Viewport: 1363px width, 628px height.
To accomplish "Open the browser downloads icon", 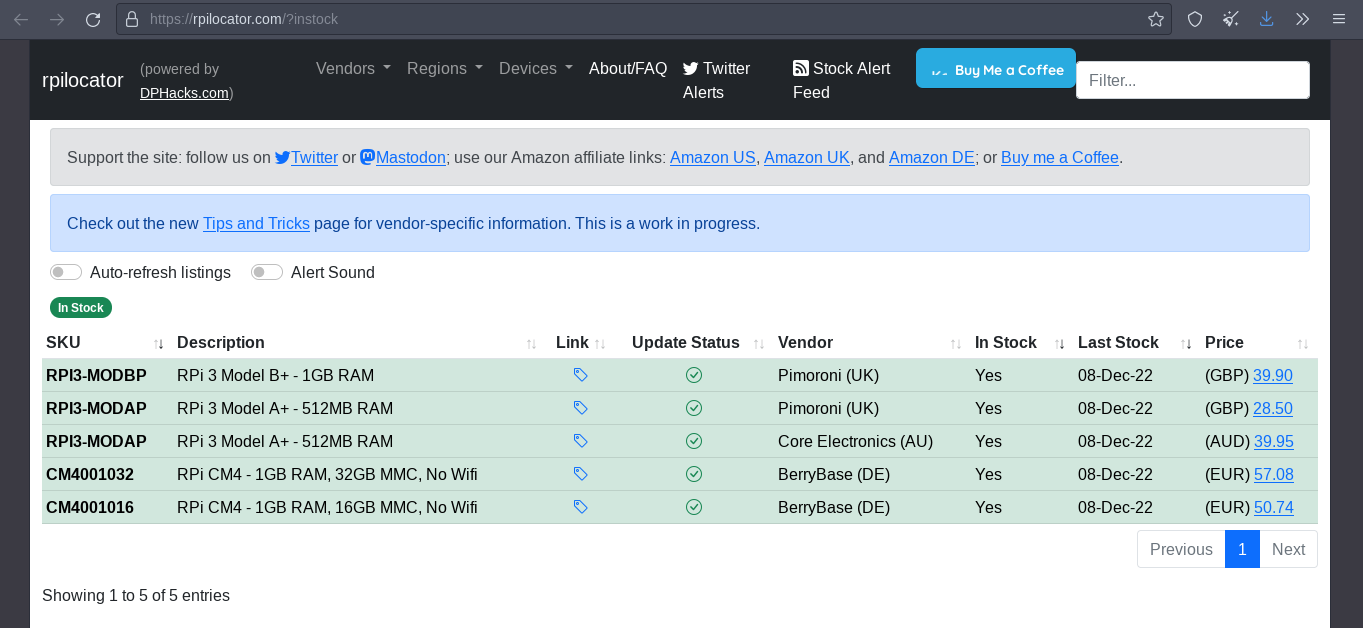I will tap(1266, 19).
